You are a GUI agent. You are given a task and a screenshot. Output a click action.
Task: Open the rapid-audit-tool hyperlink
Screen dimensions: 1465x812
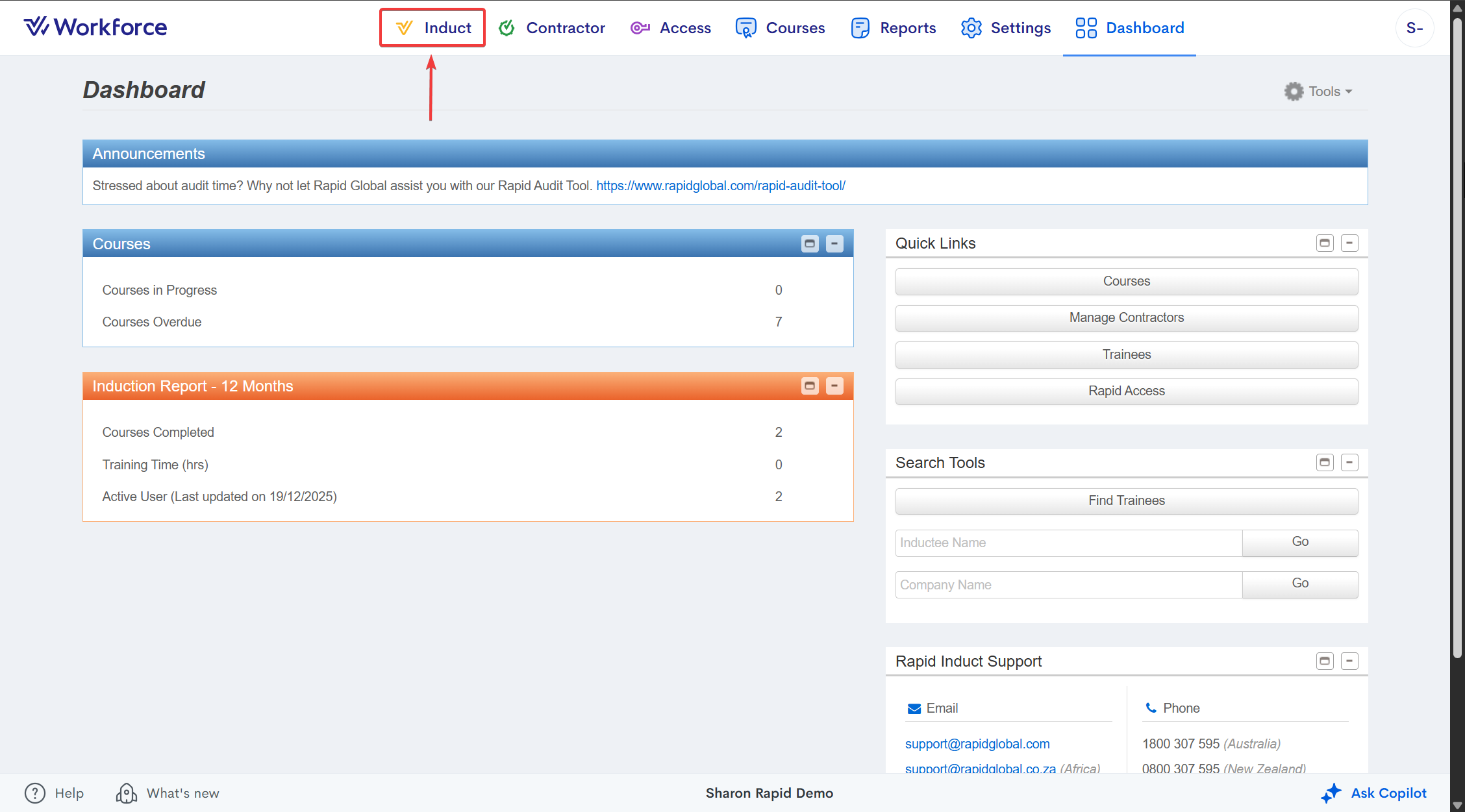720,186
